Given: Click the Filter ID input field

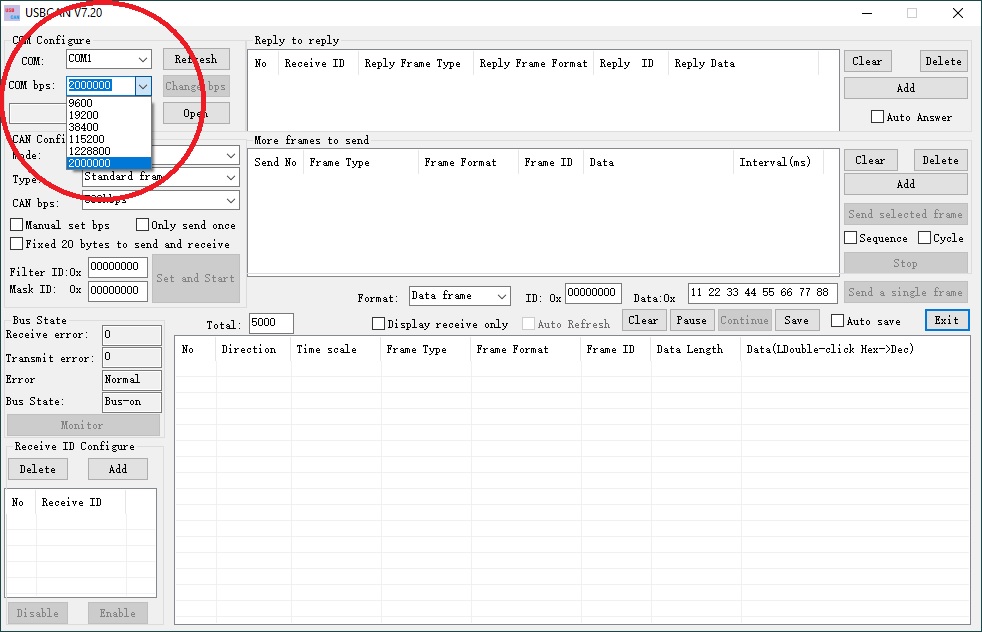Looking at the screenshot, I should [118, 267].
